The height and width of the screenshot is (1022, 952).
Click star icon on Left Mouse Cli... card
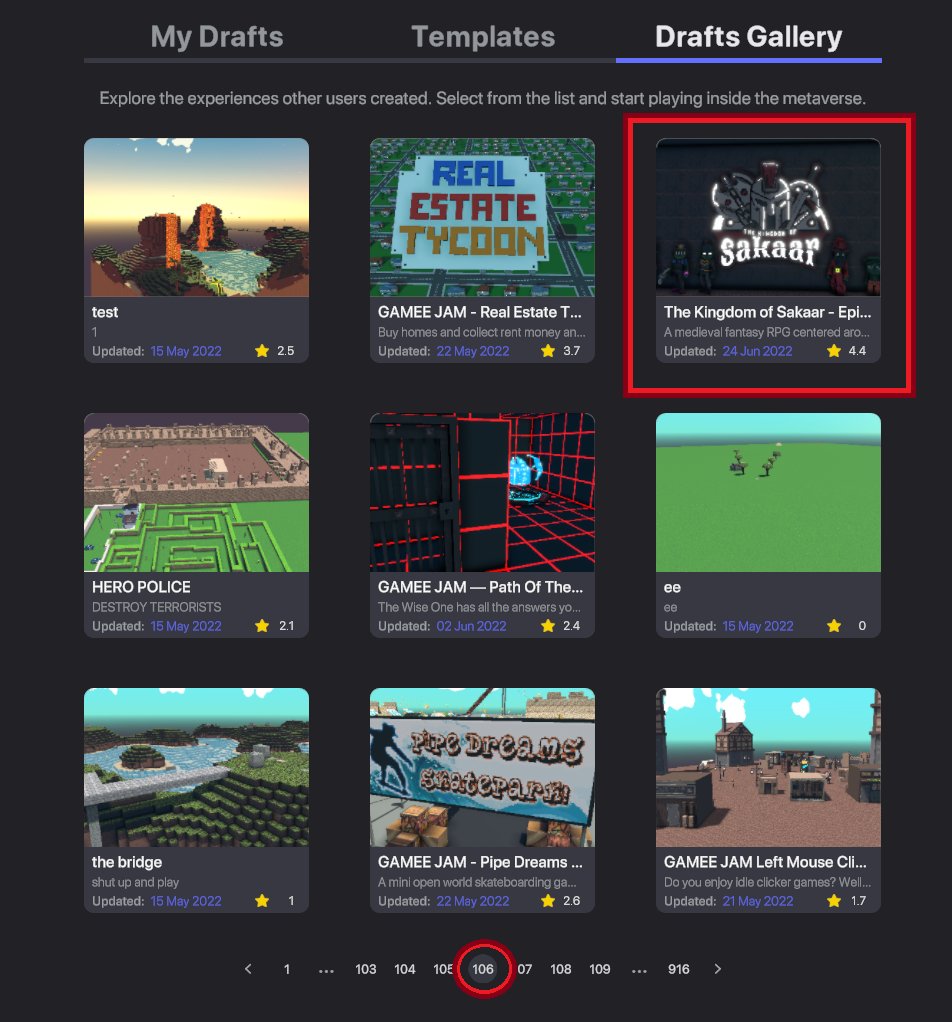[x=834, y=901]
